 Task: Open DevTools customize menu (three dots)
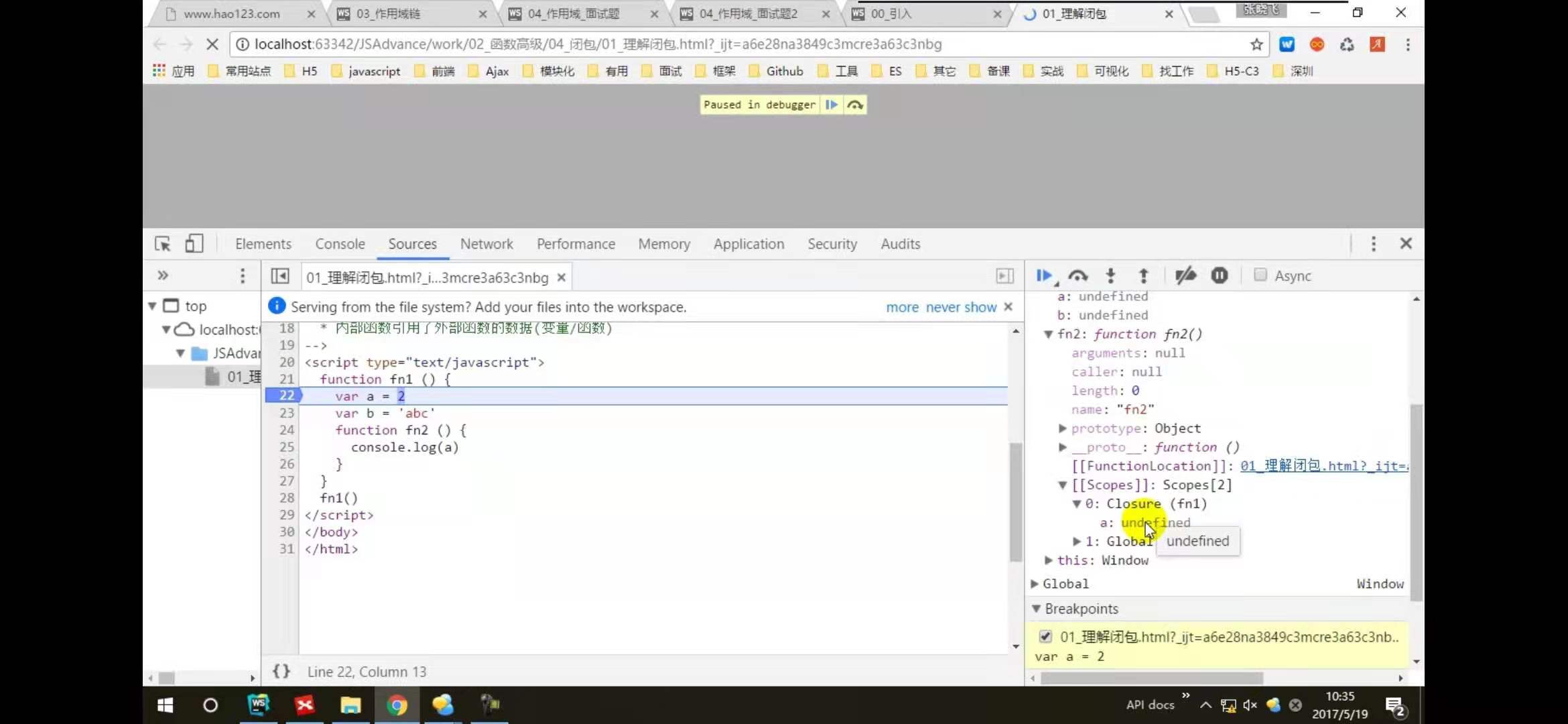tap(1373, 243)
